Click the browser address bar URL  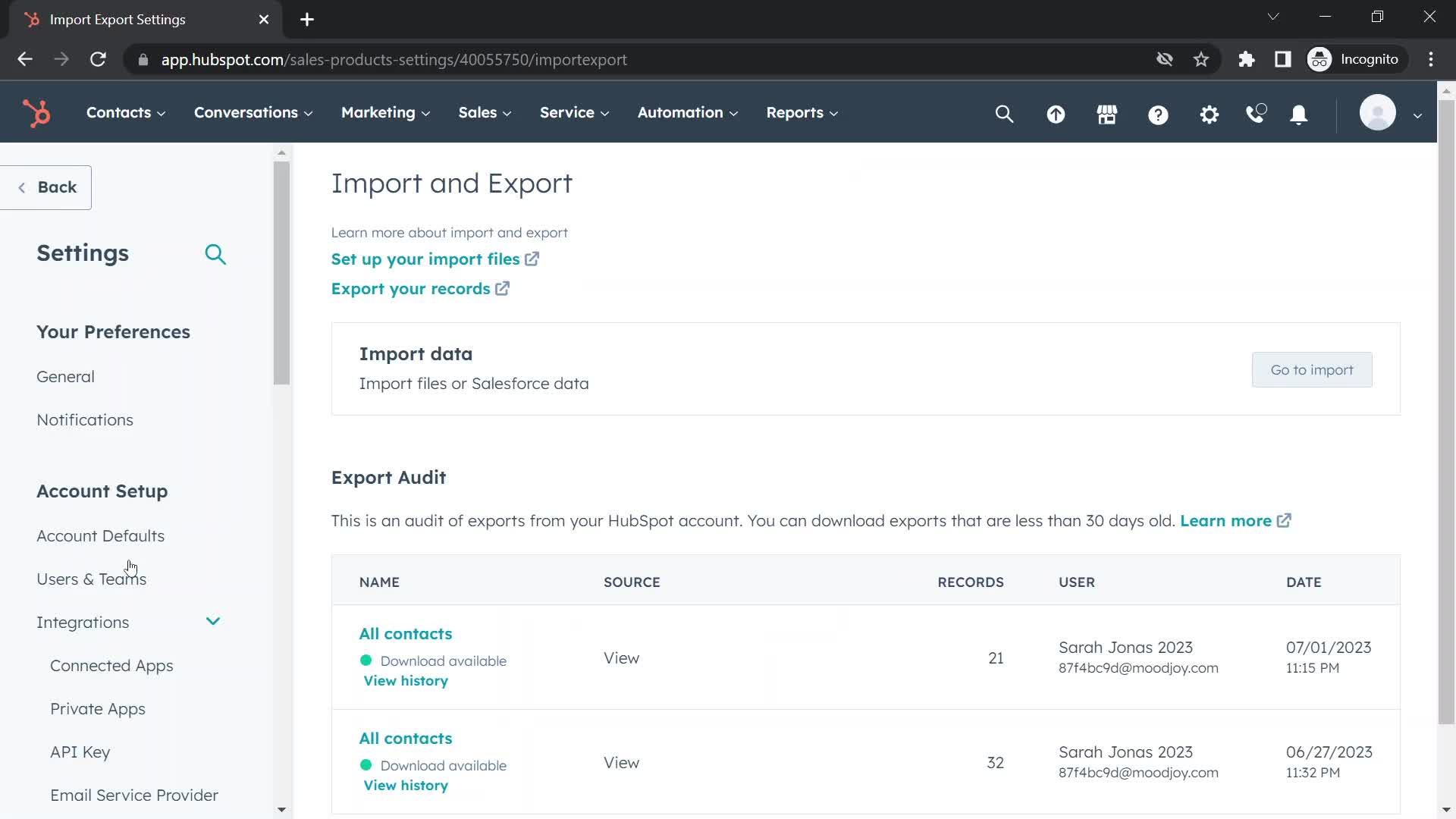coord(394,60)
